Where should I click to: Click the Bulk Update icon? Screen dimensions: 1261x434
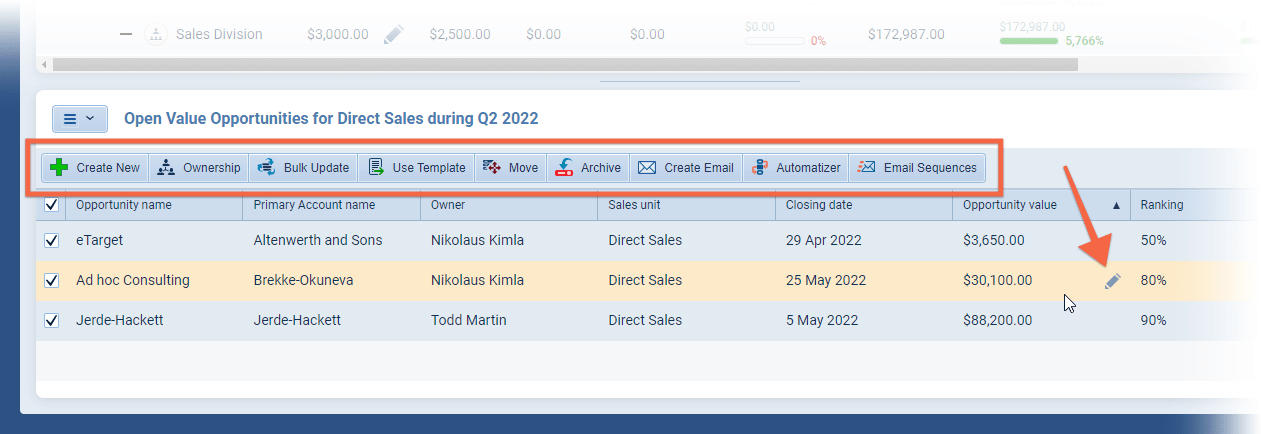(266, 168)
